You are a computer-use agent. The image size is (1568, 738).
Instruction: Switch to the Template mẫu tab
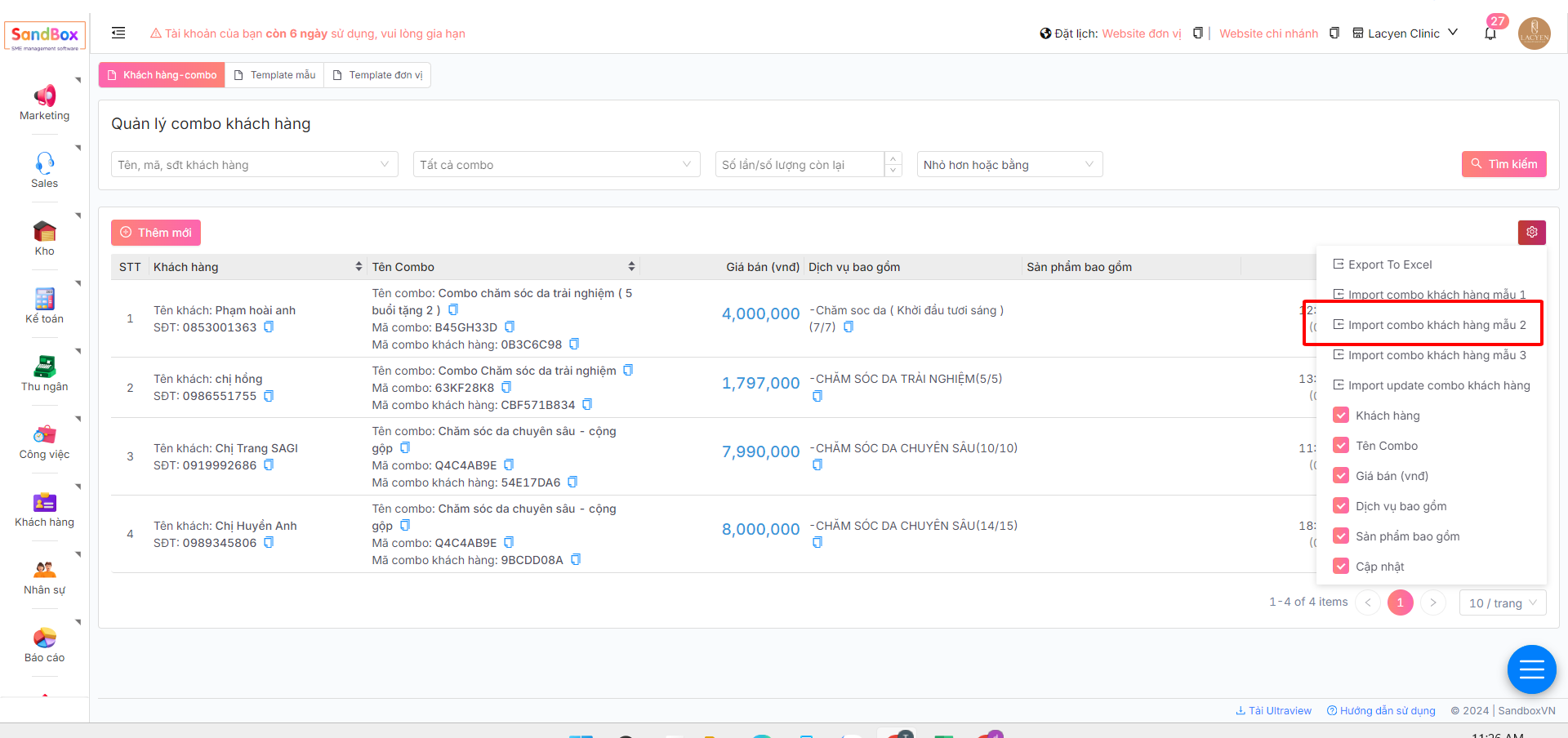(274, 75)
